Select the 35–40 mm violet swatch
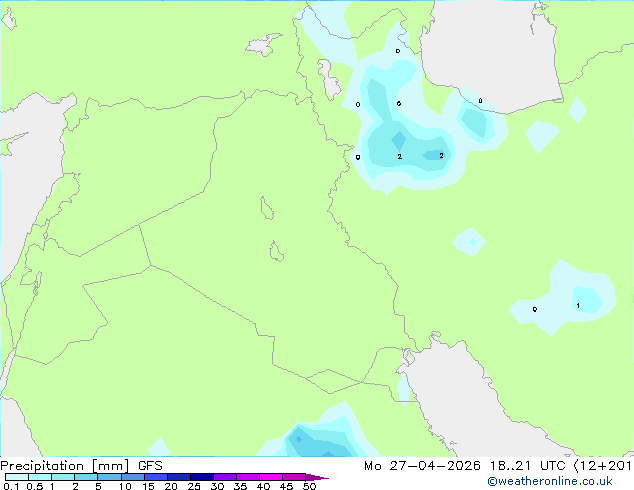634x490 pixels. [247, 477]
